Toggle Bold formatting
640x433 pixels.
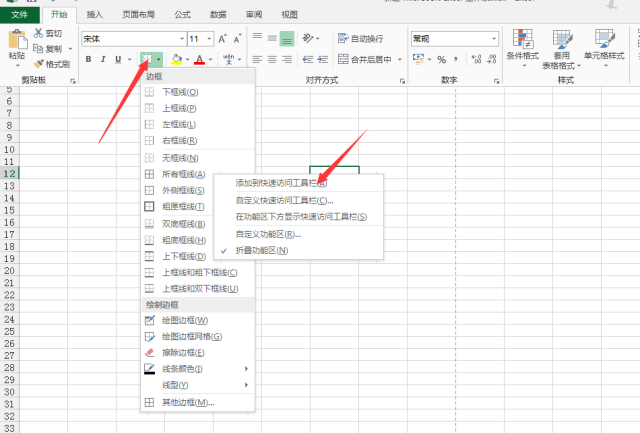click(88, 59)
